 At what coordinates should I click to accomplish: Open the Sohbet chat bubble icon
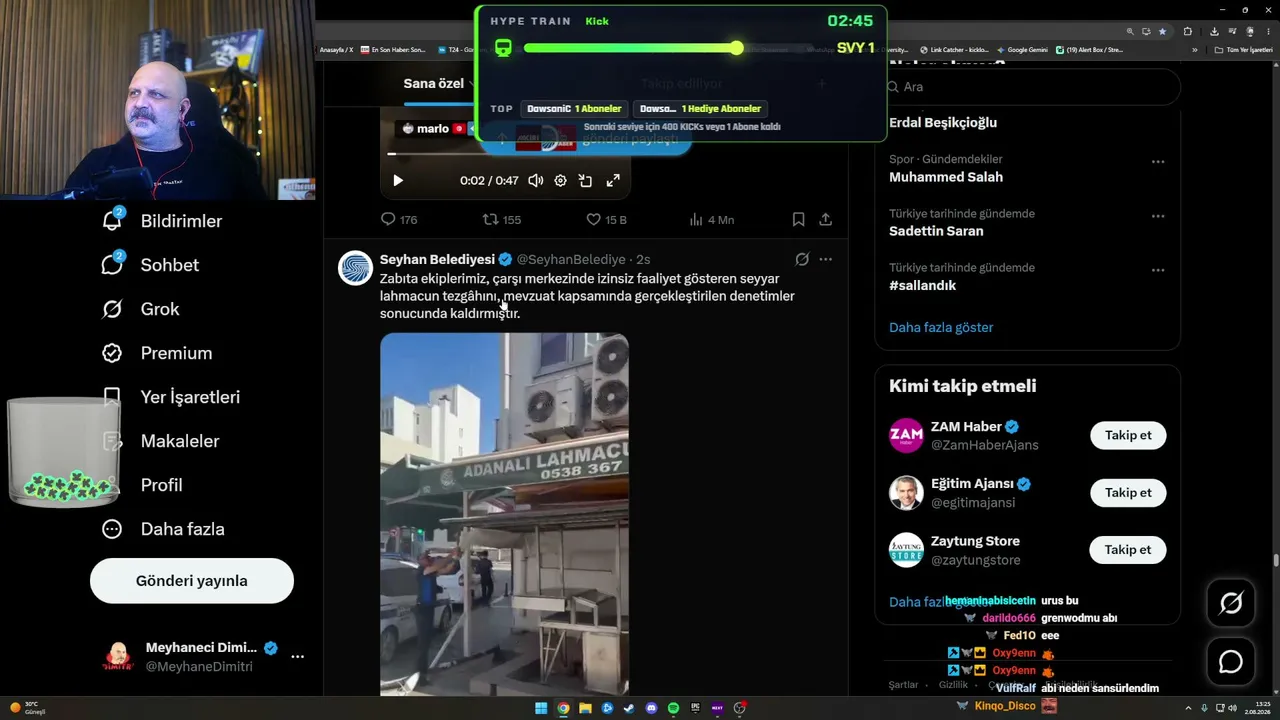[112, 265]
